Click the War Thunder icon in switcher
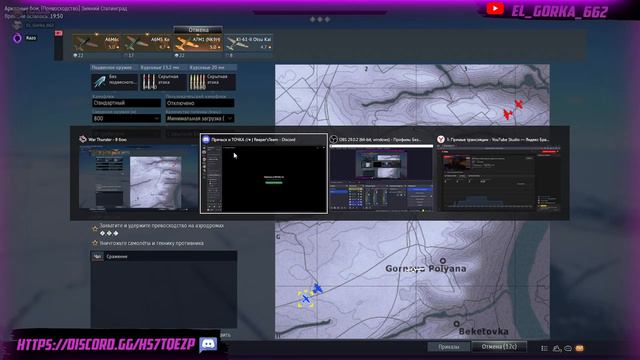640x360 pixels. 83,139
